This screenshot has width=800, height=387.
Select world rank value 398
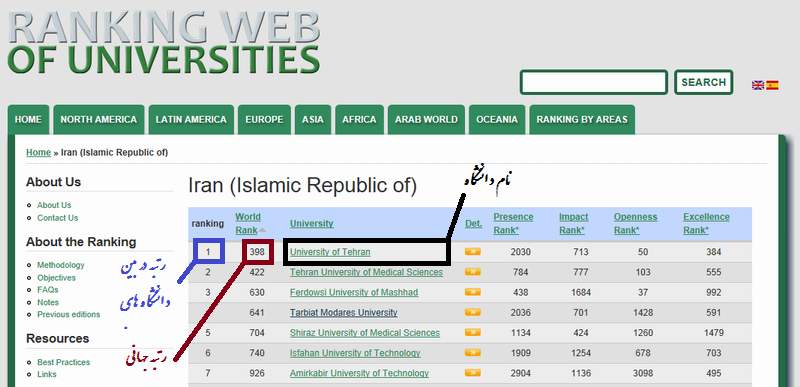(x=257, y=252)
